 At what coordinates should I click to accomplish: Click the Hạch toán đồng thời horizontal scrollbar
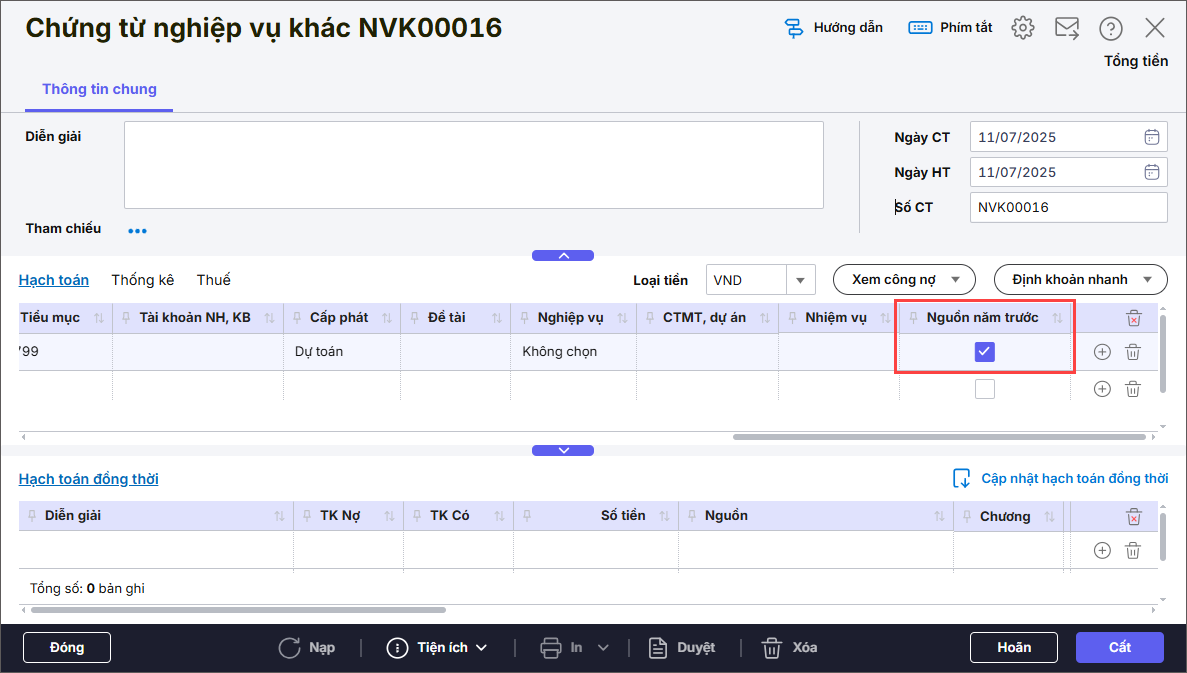coord(238,609)
